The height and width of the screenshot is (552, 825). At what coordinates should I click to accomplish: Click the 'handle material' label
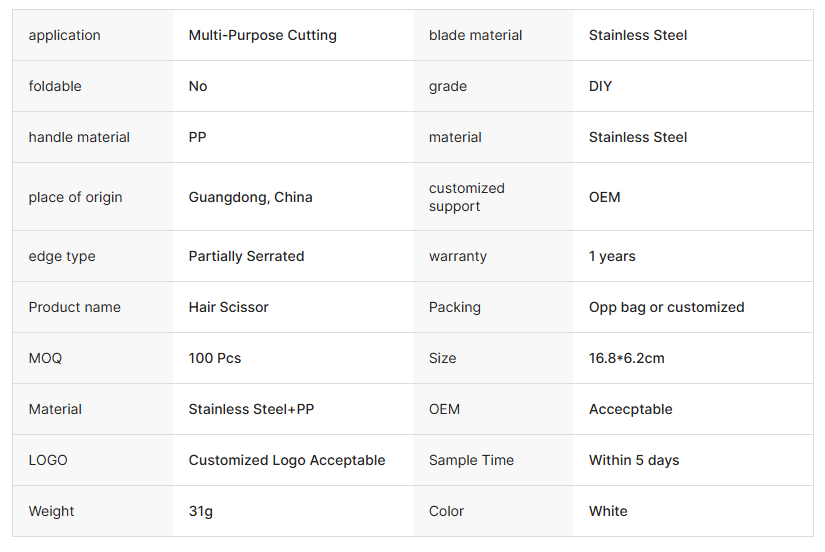click(x=79, y=137)
